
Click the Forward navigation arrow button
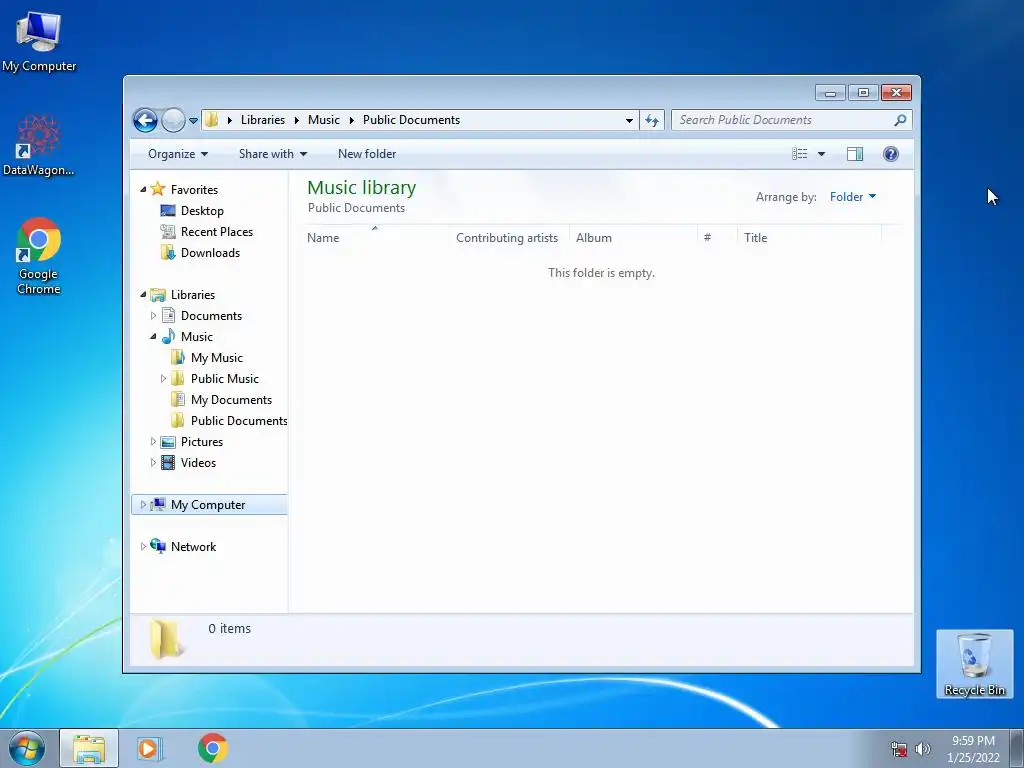(x=173, y=120)
